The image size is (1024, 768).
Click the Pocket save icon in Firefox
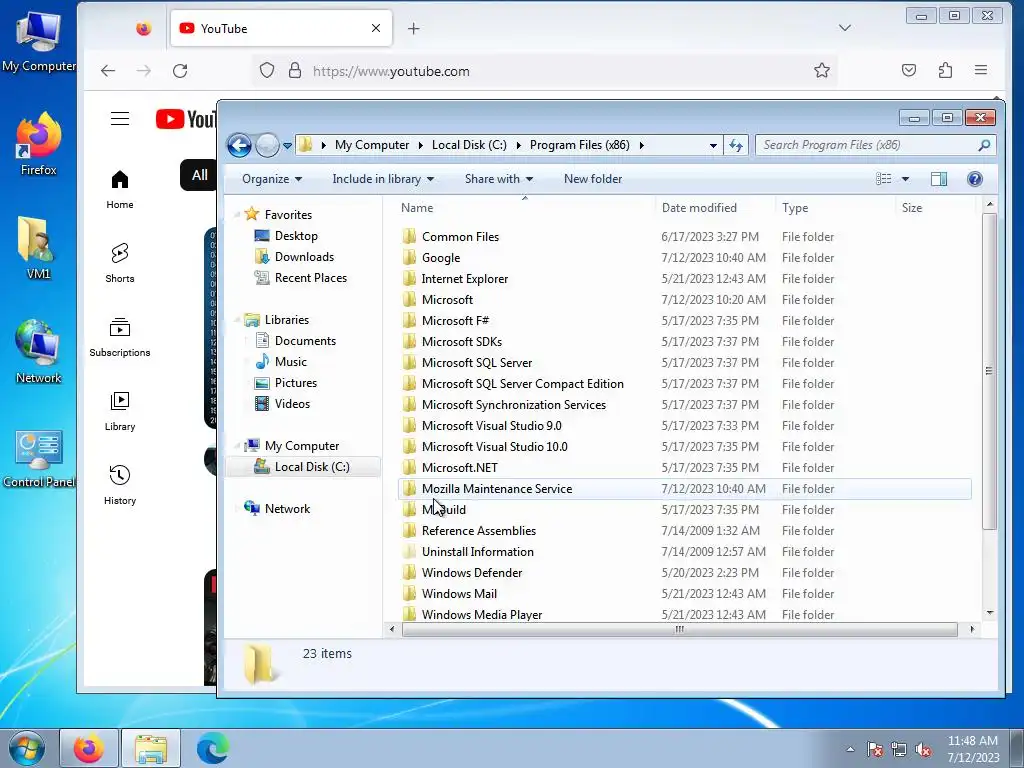tap(908, 70)
